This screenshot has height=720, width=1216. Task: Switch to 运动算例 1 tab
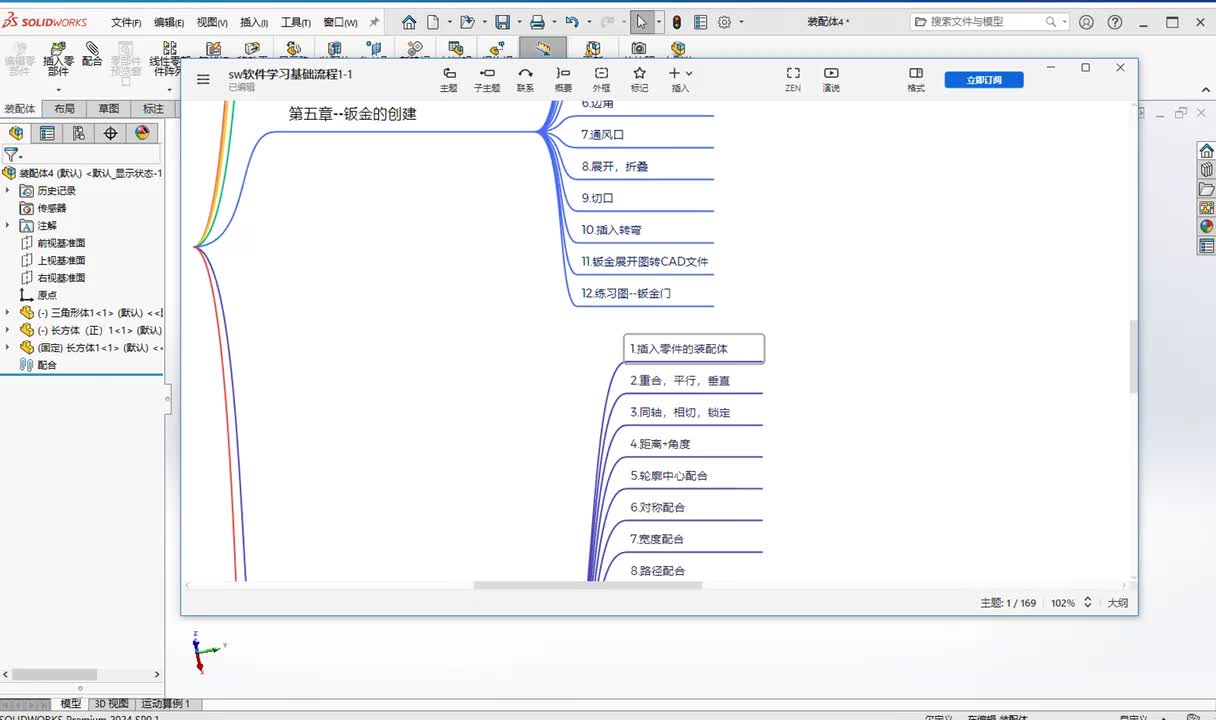[165, 704]
